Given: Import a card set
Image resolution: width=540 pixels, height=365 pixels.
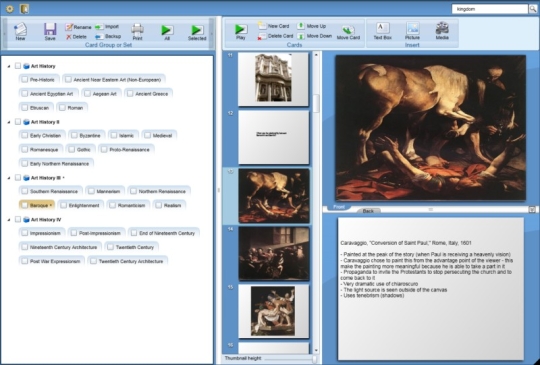Looking at the screenshot, I should [x=107, y=27].
